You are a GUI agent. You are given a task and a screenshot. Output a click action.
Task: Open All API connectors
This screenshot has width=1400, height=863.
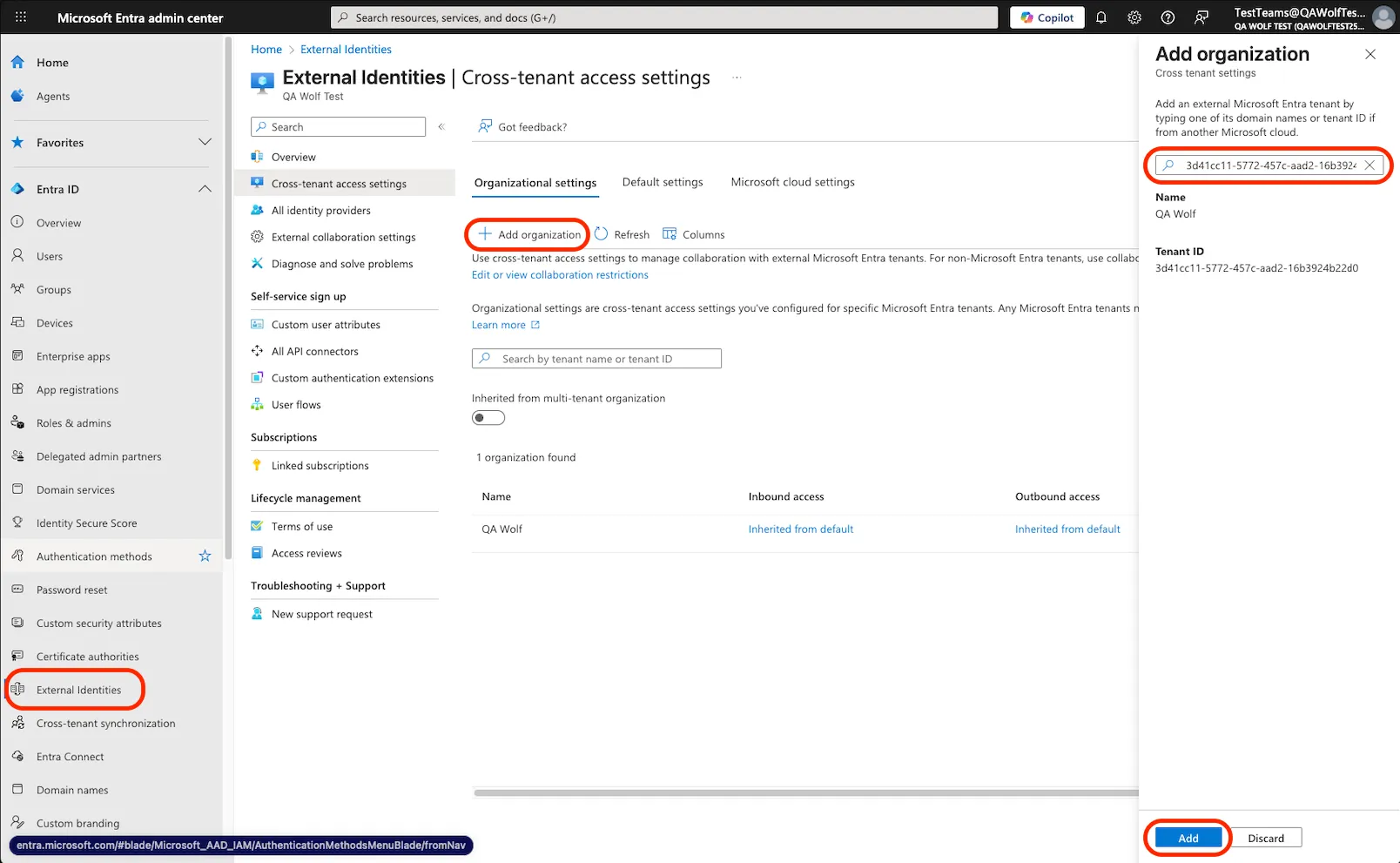[315, 352]
